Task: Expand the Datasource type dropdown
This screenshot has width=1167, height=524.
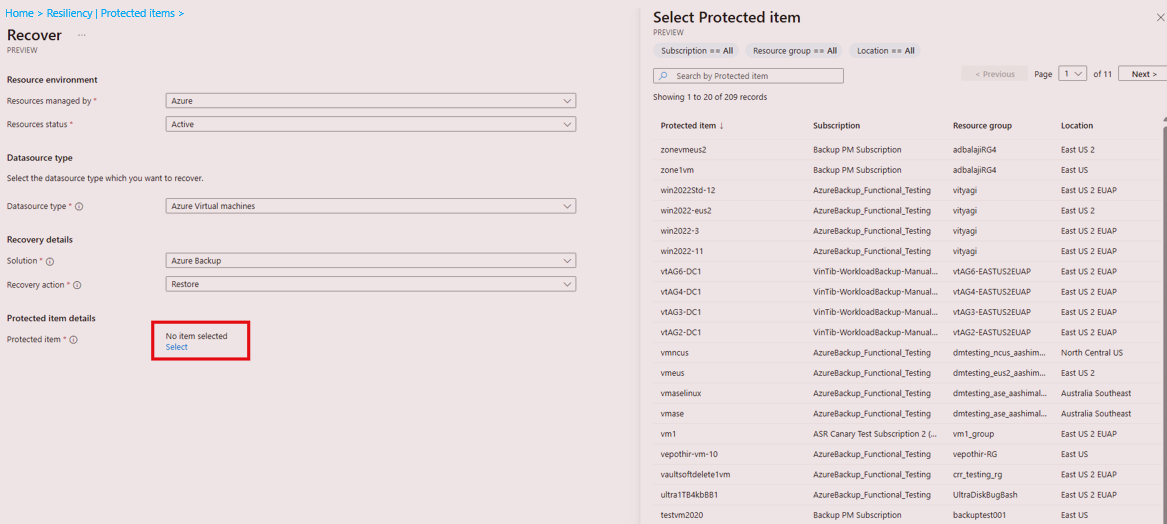Action: 371,206
